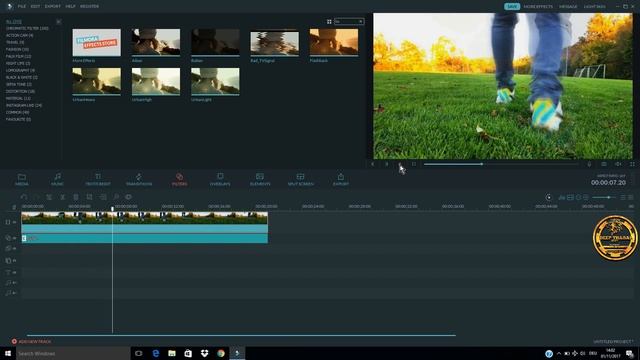Viewport: 640px width, 360px height.
Task: Show hidden system tray icons
Action: (559, 353)
